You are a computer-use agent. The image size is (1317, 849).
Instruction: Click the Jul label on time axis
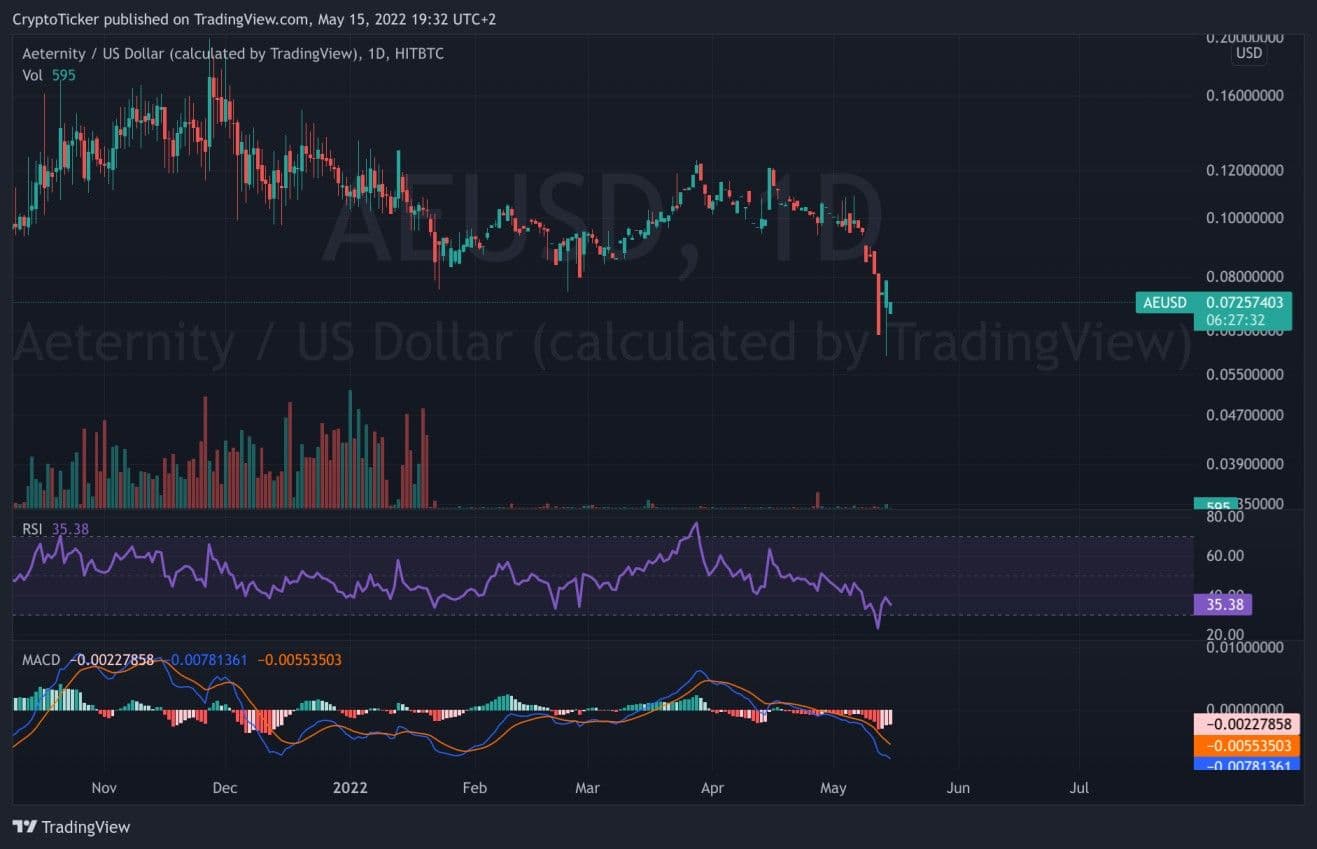(x=1080, y=788)
